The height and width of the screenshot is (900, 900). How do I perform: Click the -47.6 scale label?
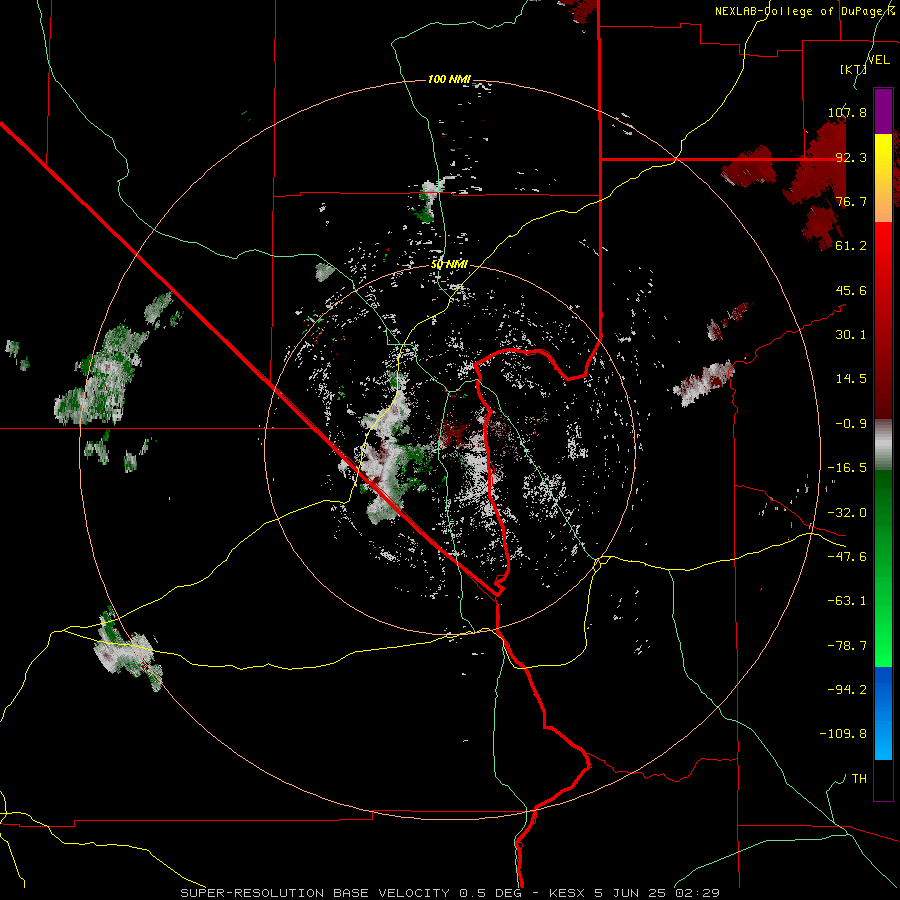[x=847, y=557]
